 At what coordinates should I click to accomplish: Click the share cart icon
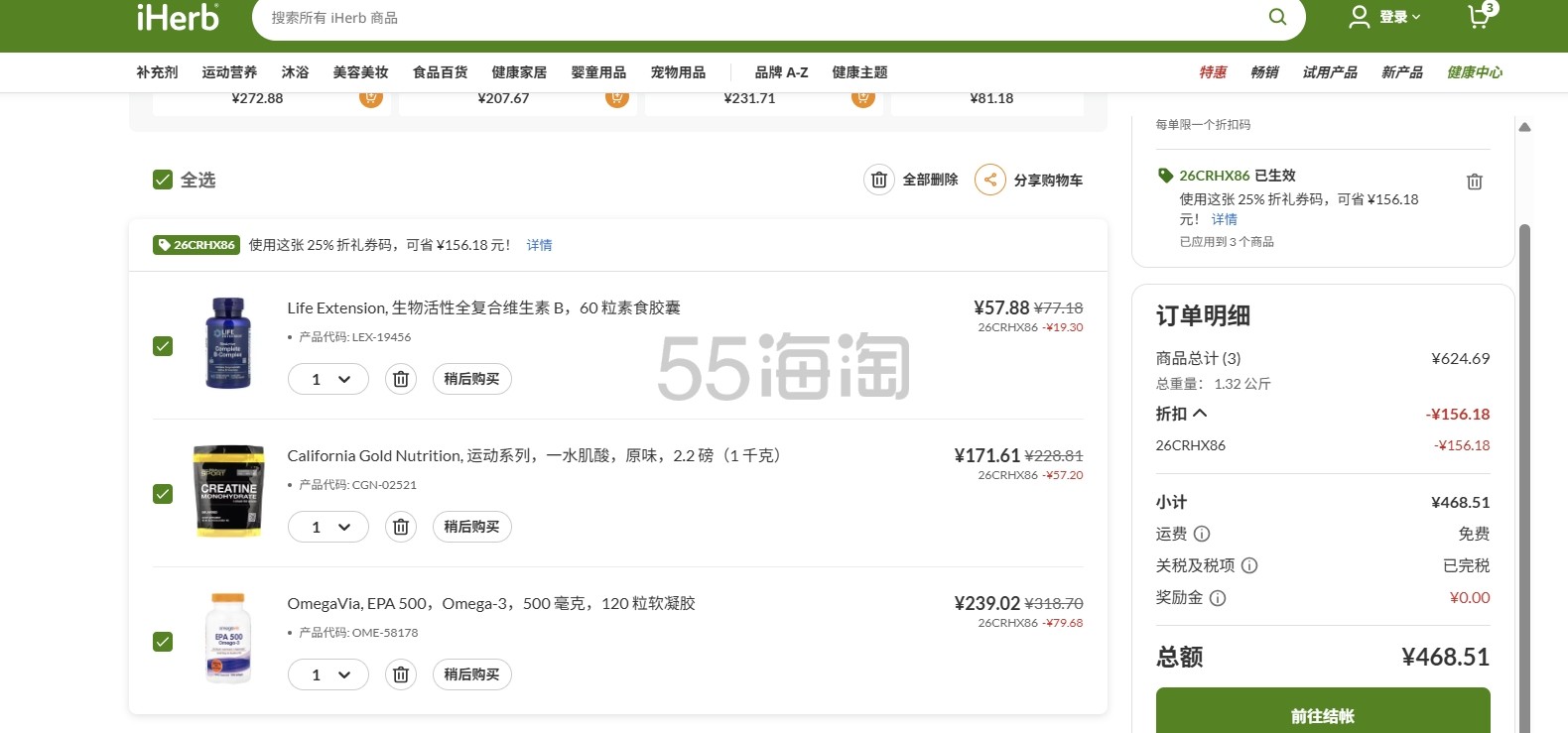click(989, 180)
